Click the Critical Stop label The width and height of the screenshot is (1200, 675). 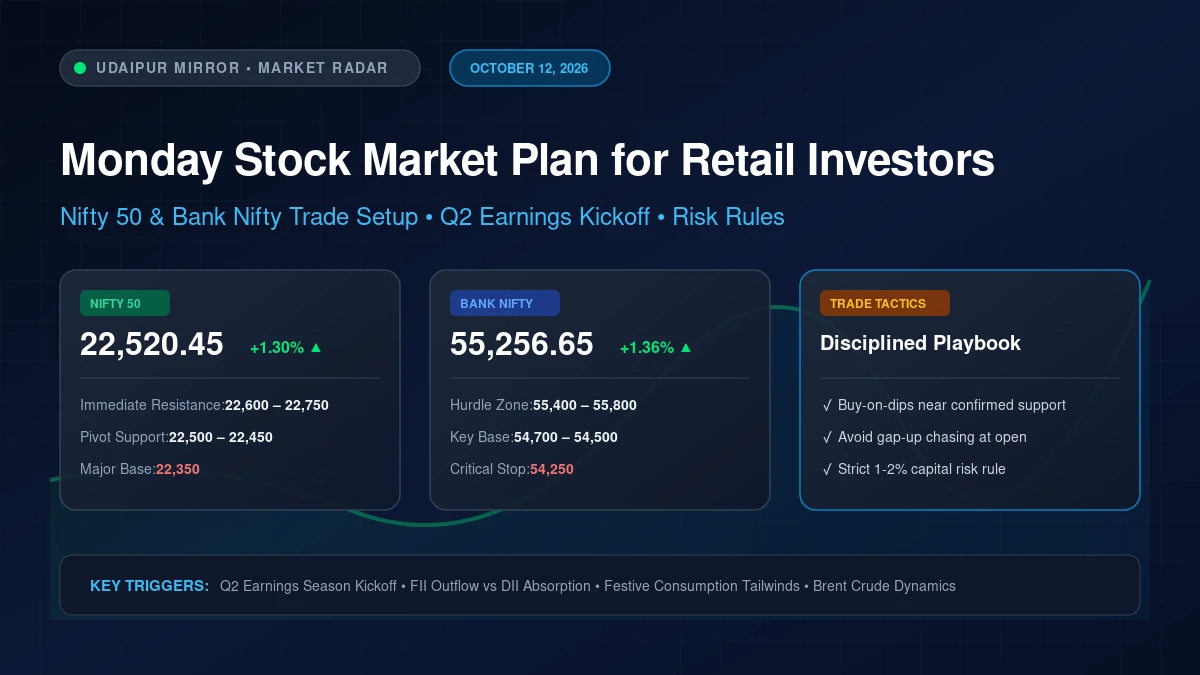pyautogui.click(x=490, y=469)
